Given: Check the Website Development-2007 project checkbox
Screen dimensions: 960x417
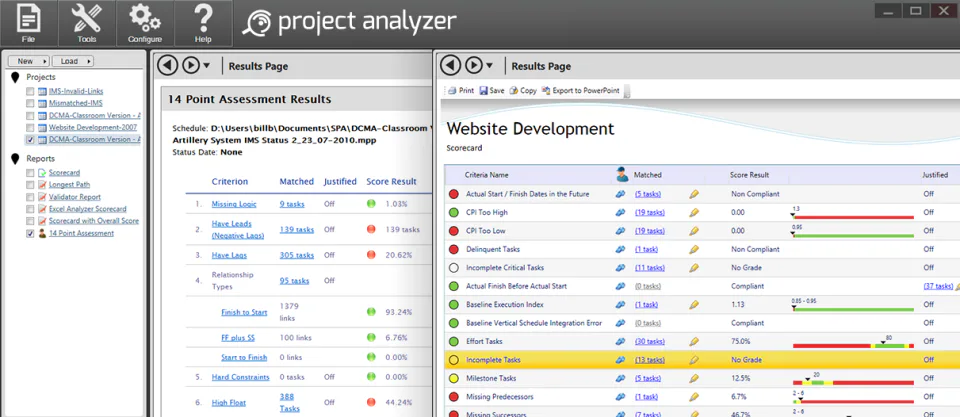Looking at the screenshot, I should coord(30,128).
